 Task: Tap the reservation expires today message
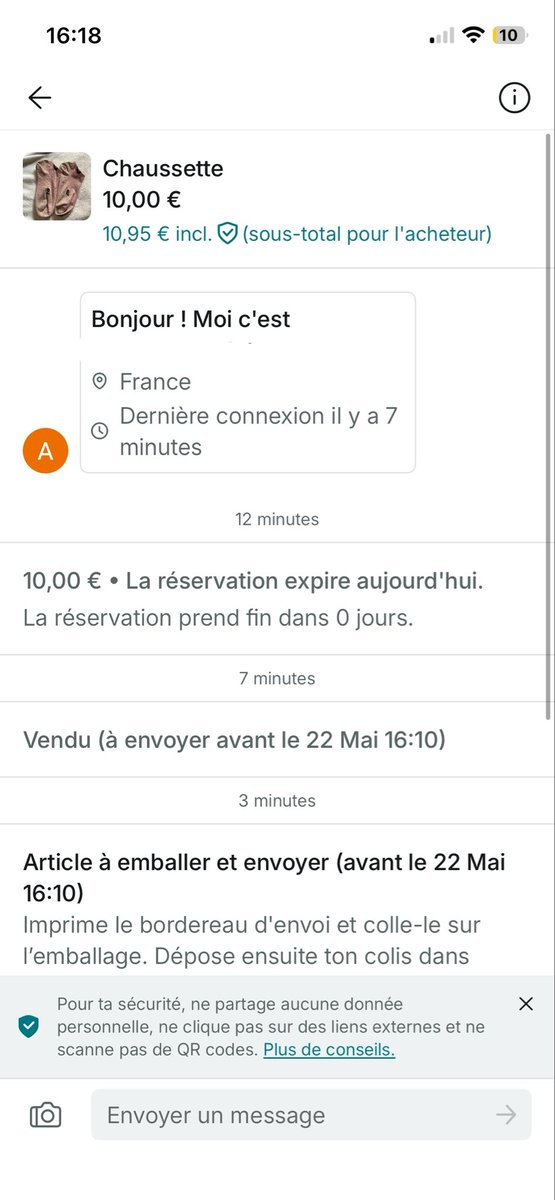coord(253,581)
